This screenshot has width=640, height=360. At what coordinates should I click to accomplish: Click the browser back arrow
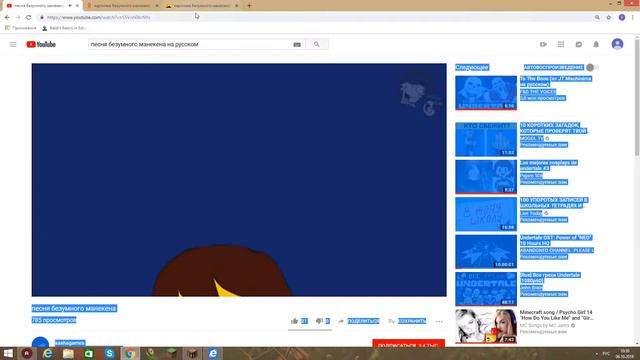[x=7, y=18]
